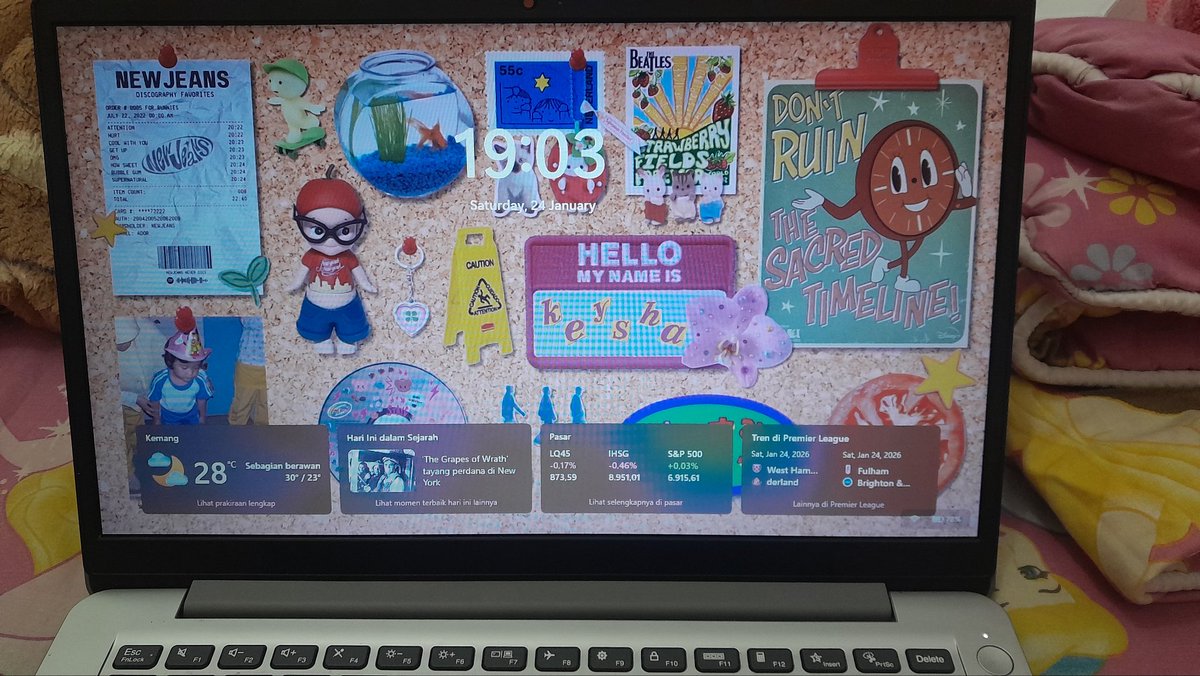Open 'Lihat prakiraan lengkap' weather link
Image resolution: width=1200 pixels, height=676 pixels.
[x=235, y=502]
